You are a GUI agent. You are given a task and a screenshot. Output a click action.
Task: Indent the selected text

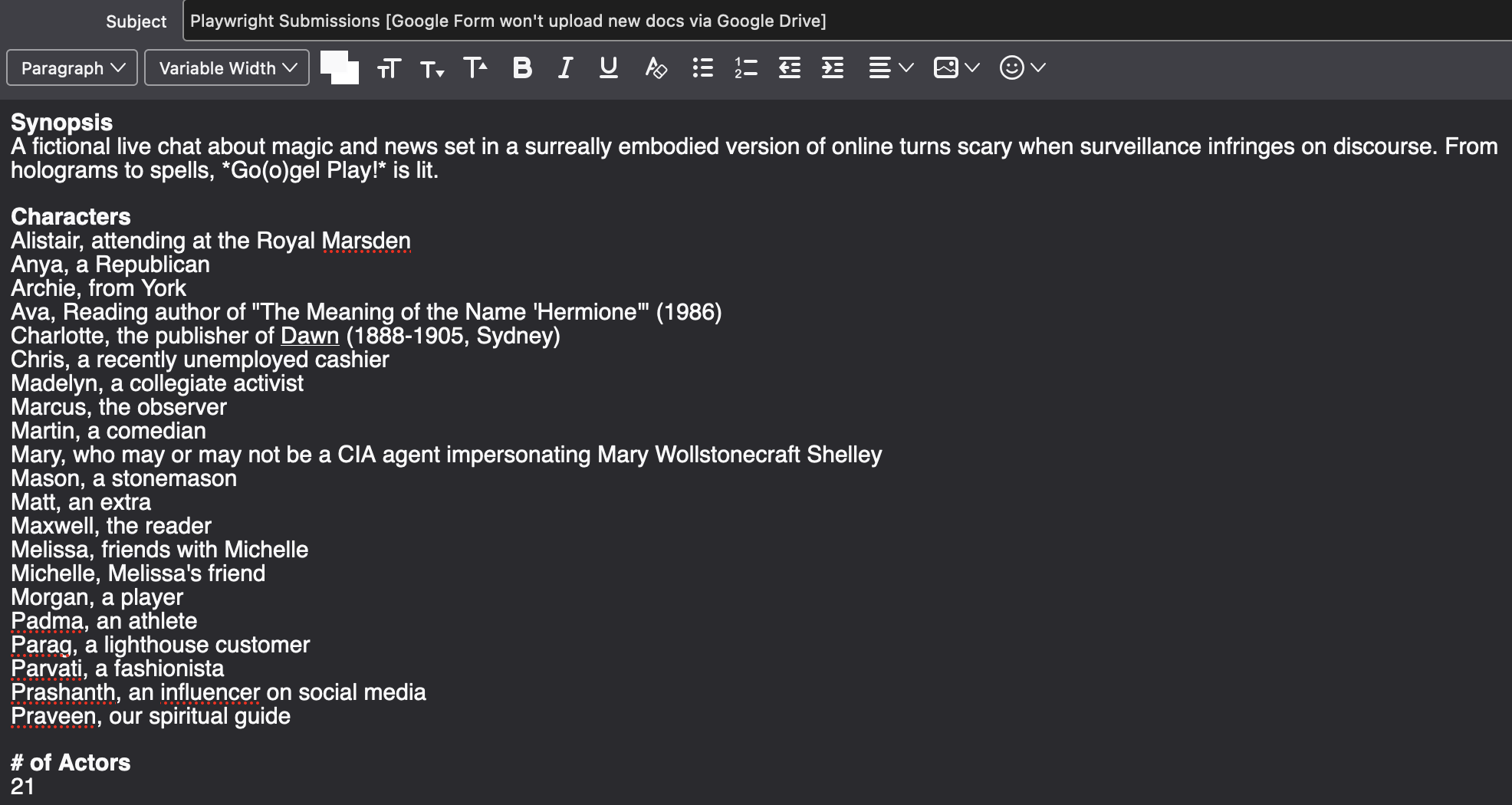point(833,68)
